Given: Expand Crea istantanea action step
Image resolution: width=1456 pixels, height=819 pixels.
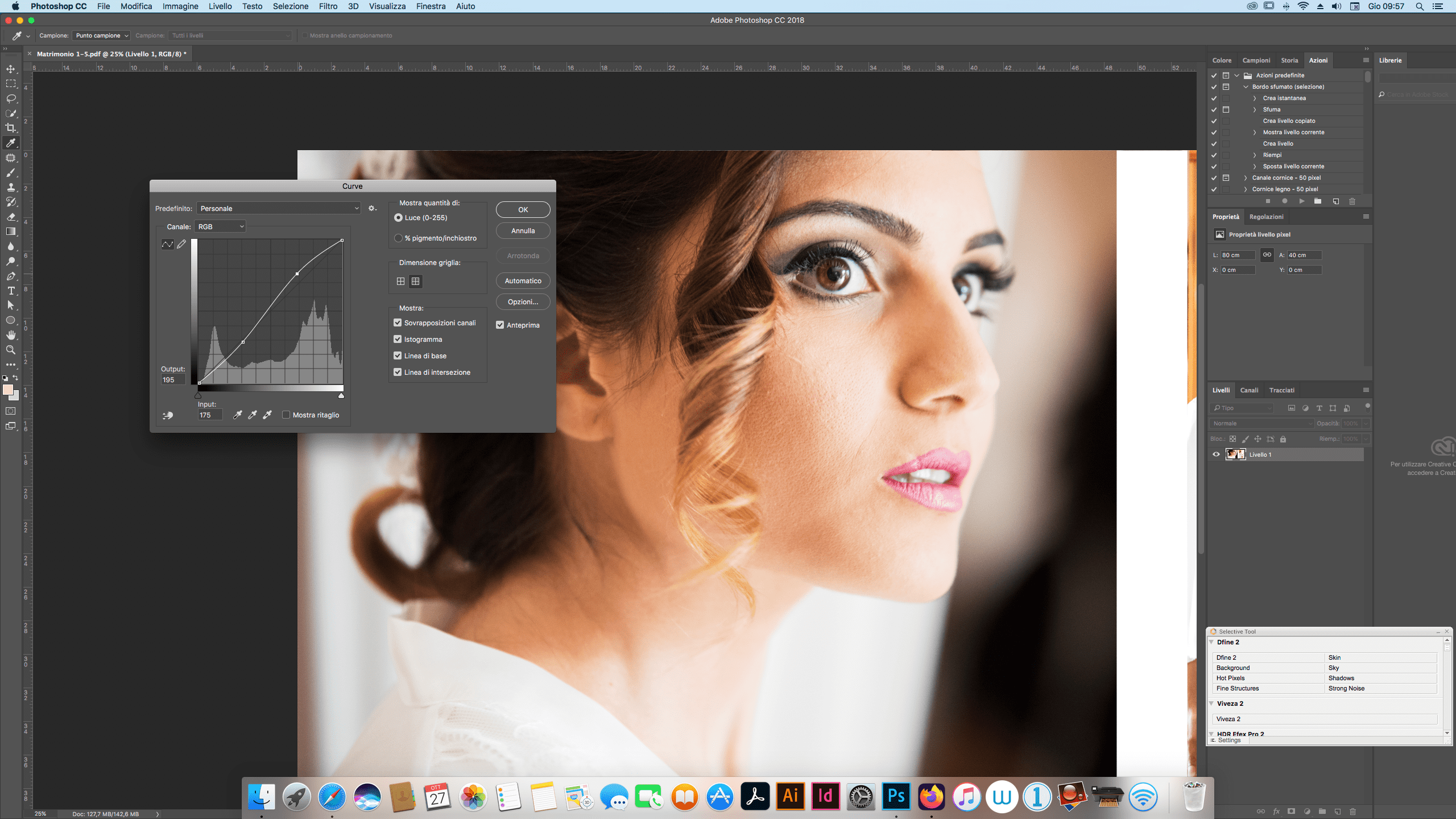Looking at the screenshot, I should point(1254,98).
